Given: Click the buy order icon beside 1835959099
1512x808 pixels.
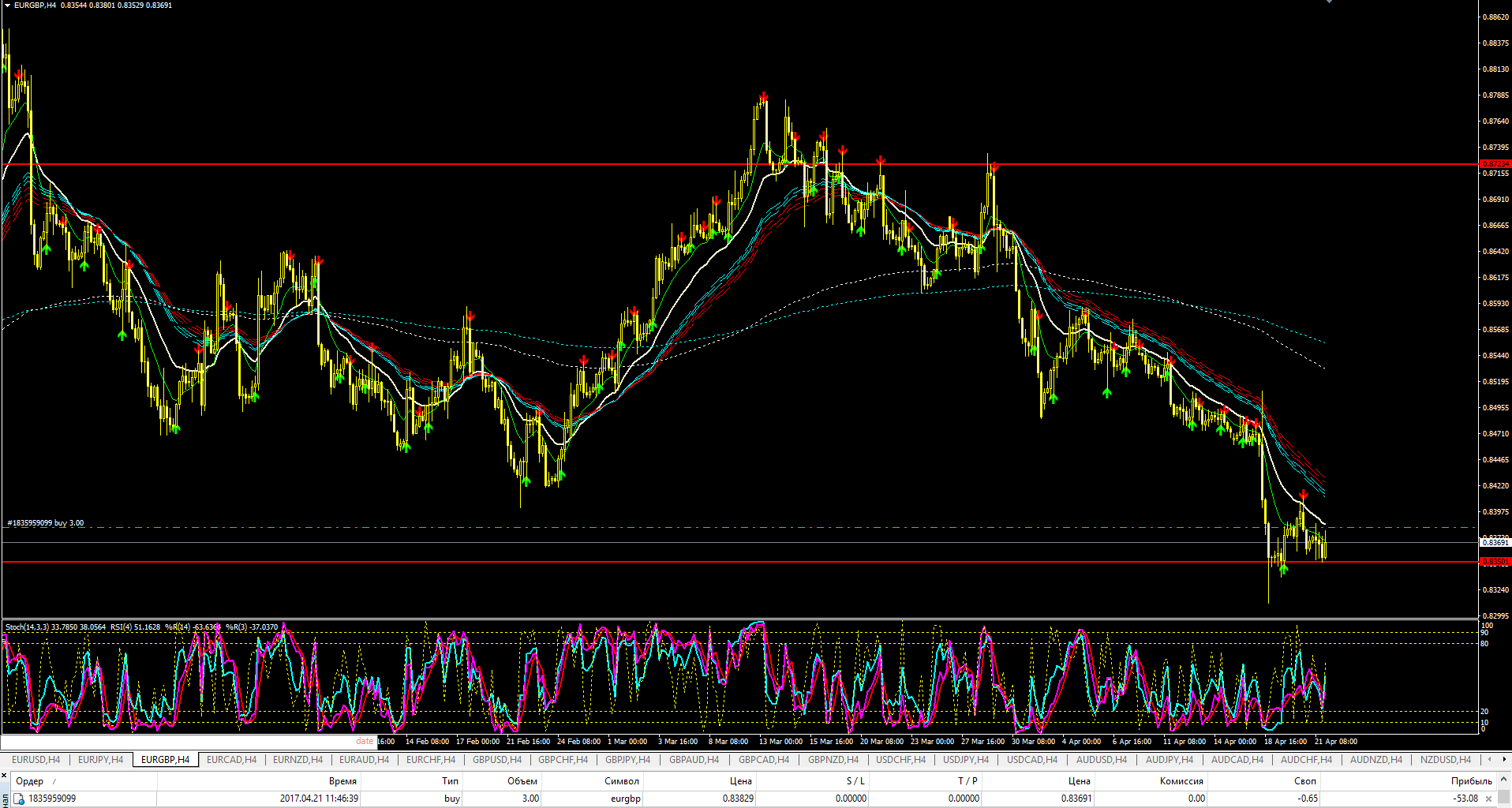Looking at the screenshot, I should [19, 799].
